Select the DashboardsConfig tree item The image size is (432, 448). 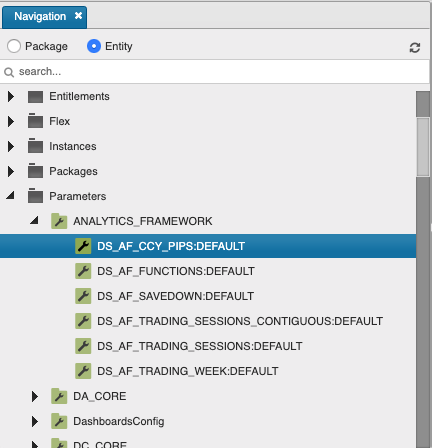click(119, 421)
